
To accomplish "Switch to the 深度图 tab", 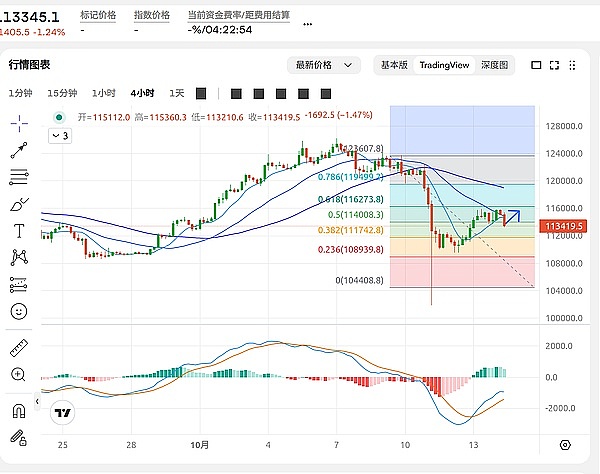I will [493, 65].
